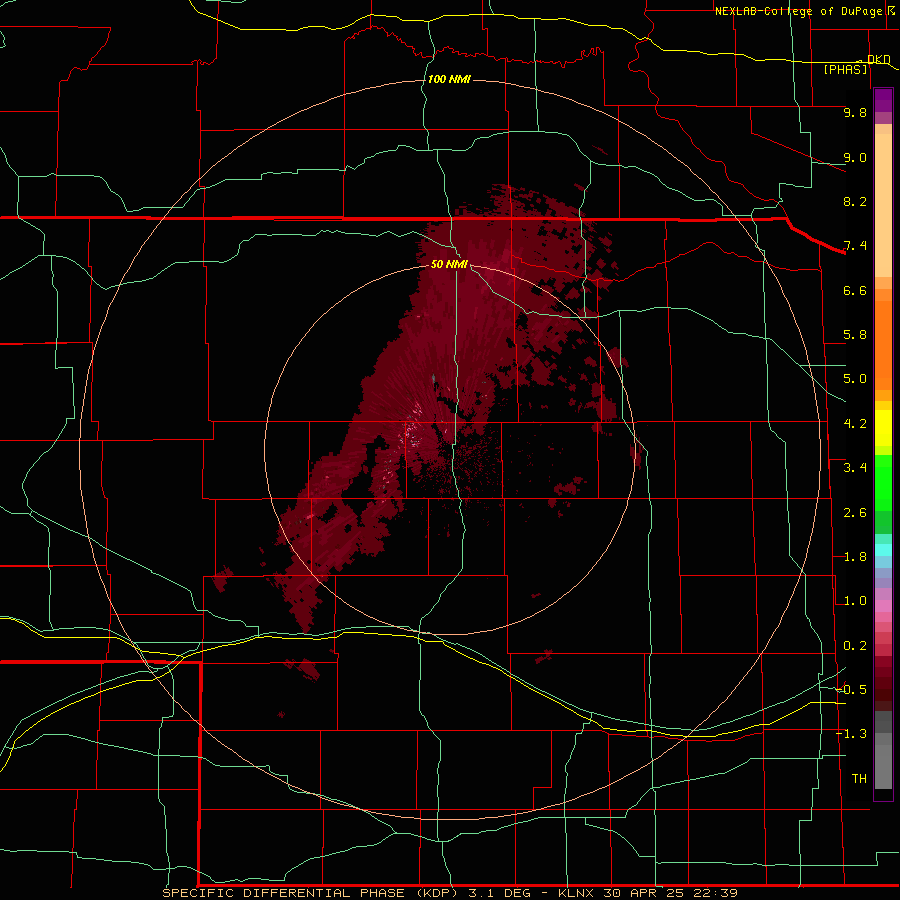Click the 1.8 value on the color scale
Image resolution: width=900 pixels, height=900 pixels.
coord(855,557)
